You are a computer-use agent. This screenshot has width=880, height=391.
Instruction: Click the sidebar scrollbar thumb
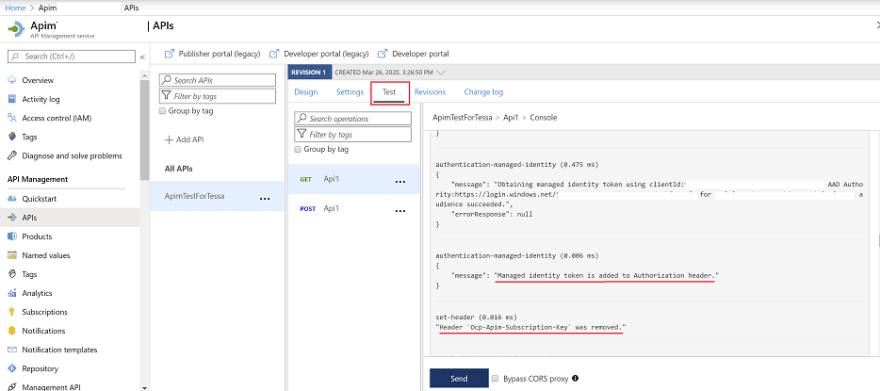tap(145, 129)
